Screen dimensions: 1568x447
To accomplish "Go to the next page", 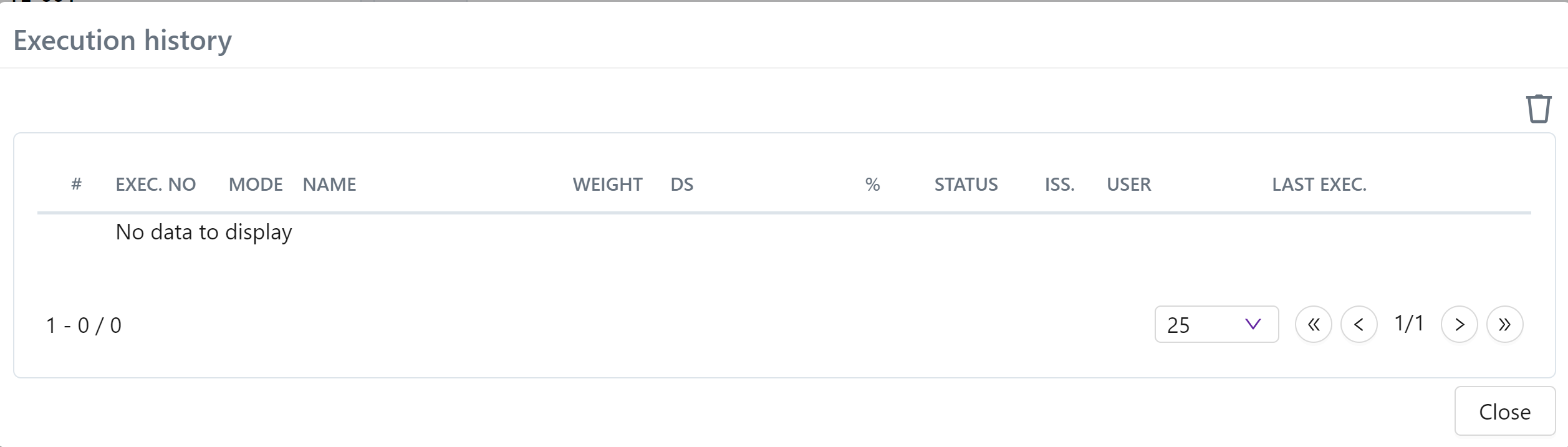I will [1459, 324].
